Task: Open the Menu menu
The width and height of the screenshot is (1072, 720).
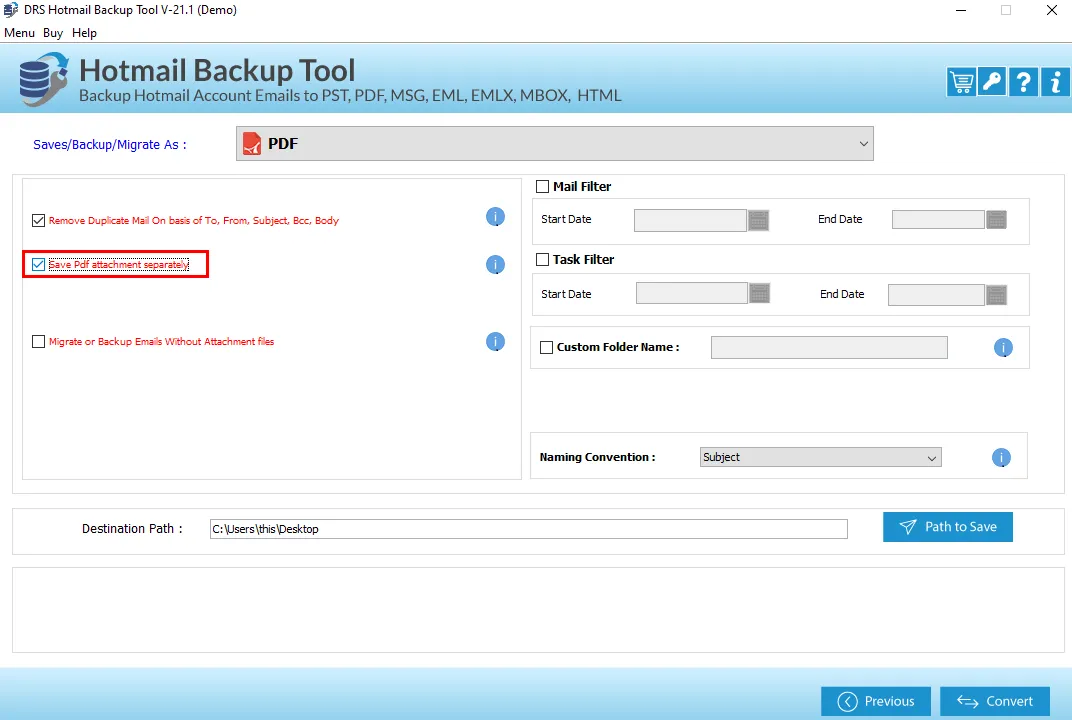Action: tap(19, 33)
